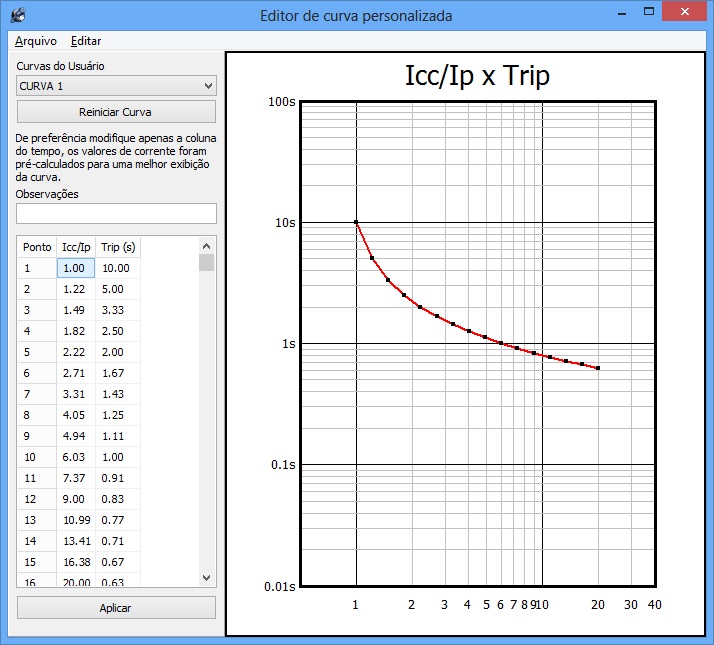This screenshot has height=645, width=714.
Task: Select Icc/Ip cell 1.82
Action: [x=76, y=331]
